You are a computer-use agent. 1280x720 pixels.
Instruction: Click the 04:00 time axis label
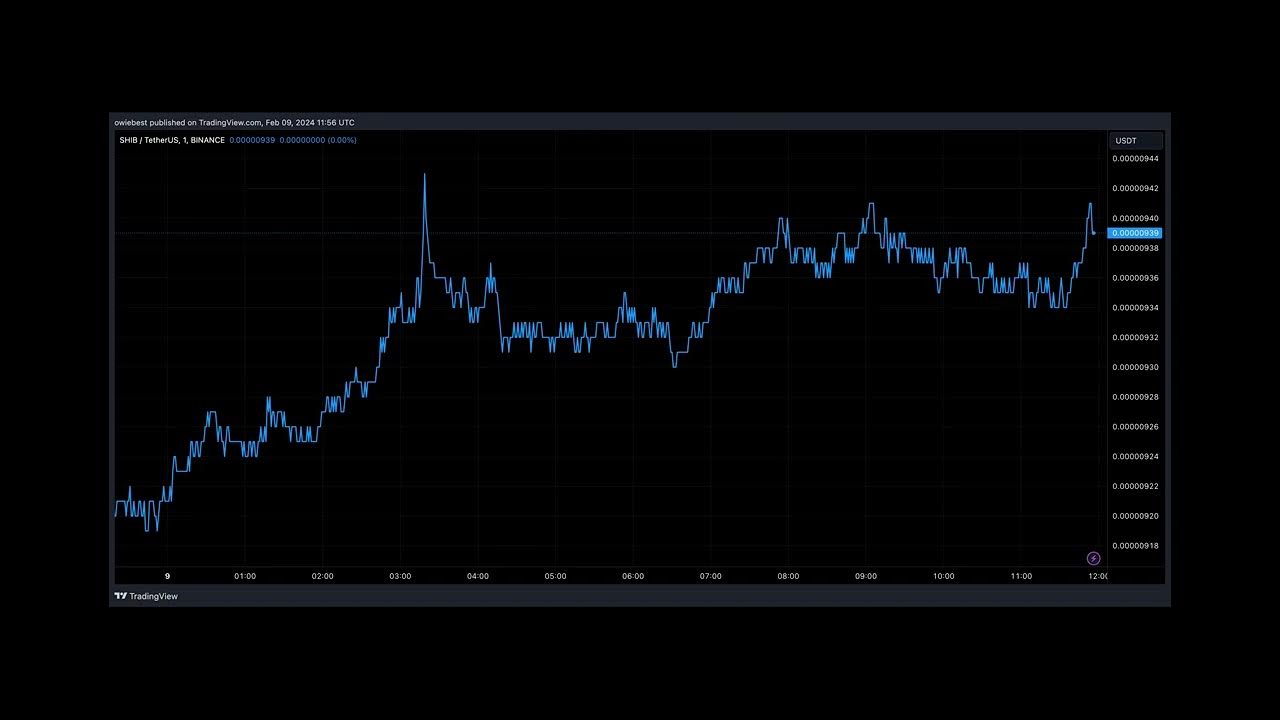pyautogui.click(x=478, y=576)
